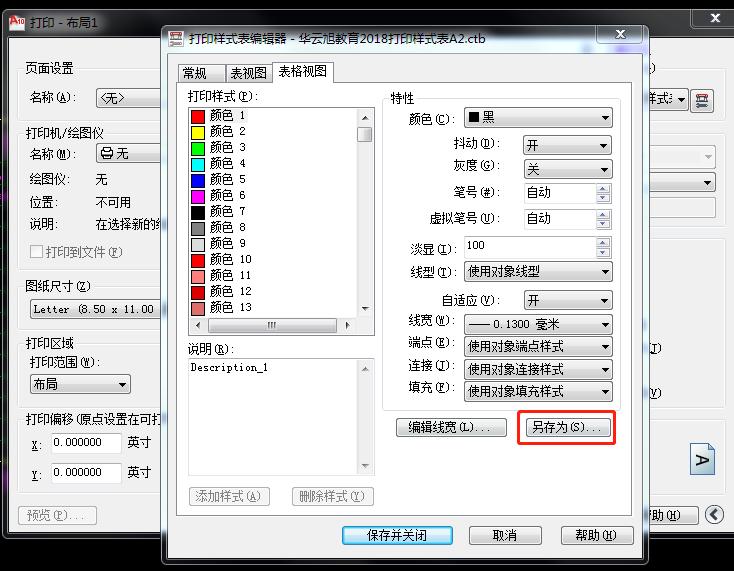Click the AutoCAD icon in Print window title
This screenshot has height=571, width=734.
pyautogui.click(x=17, y=22)
